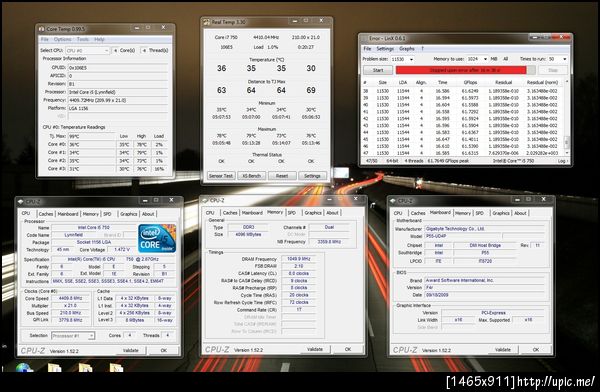Click the title icon of CPU-Z CPU-tab window
The width and height of the screenshot is (600, 392).
21,201
